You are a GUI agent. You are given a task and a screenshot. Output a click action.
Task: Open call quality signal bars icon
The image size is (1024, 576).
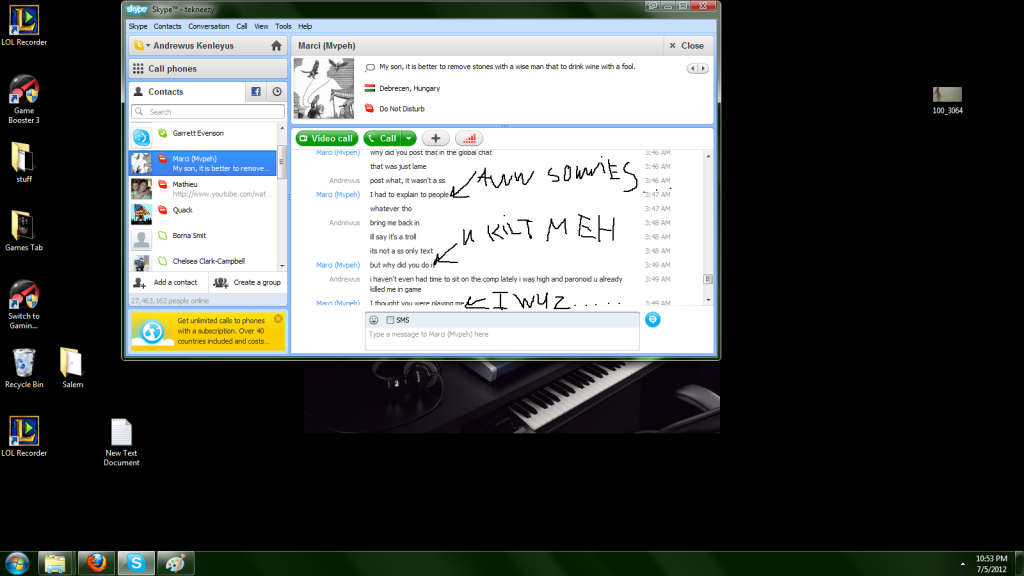tap(469, 138)
